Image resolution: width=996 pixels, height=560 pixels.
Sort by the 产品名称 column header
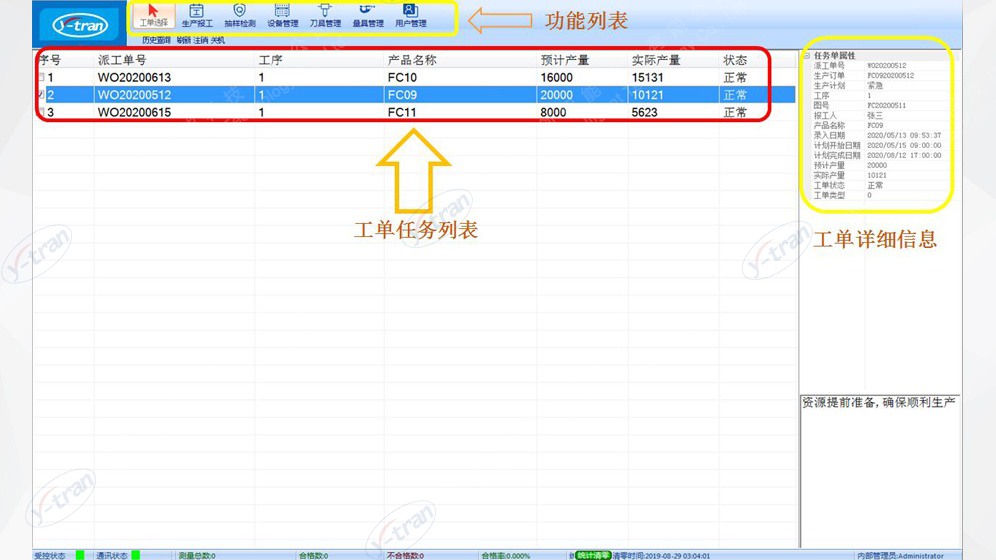[x=412, y=60]
